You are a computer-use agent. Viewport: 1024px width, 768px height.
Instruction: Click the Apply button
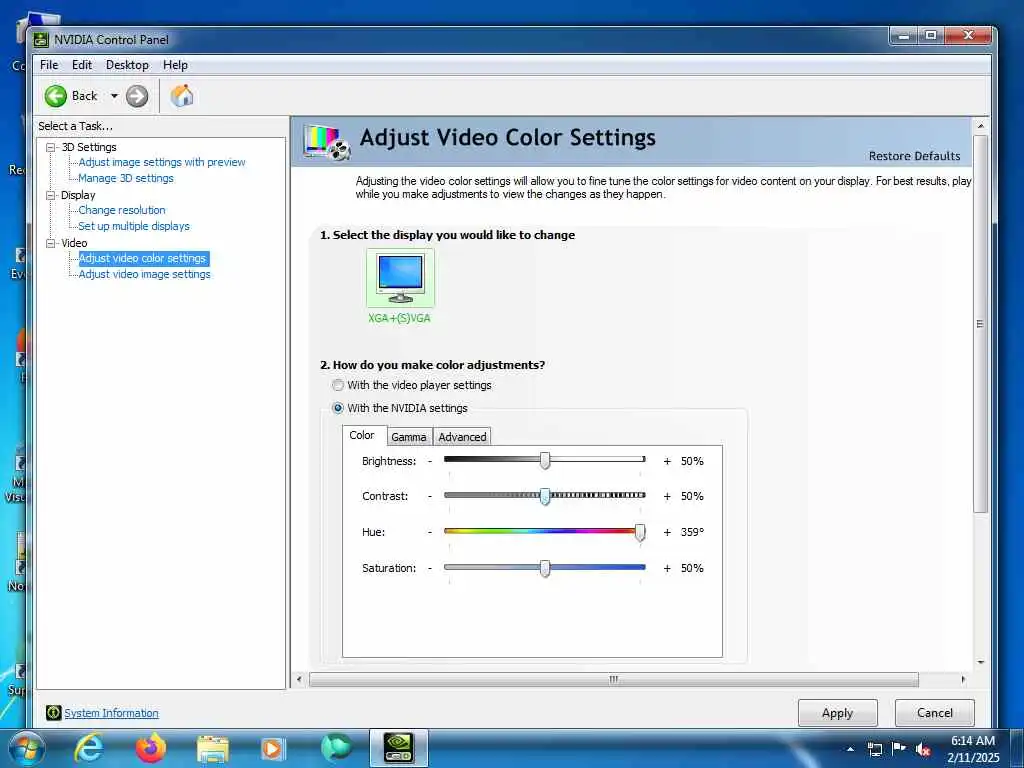(x=837, y=713)
